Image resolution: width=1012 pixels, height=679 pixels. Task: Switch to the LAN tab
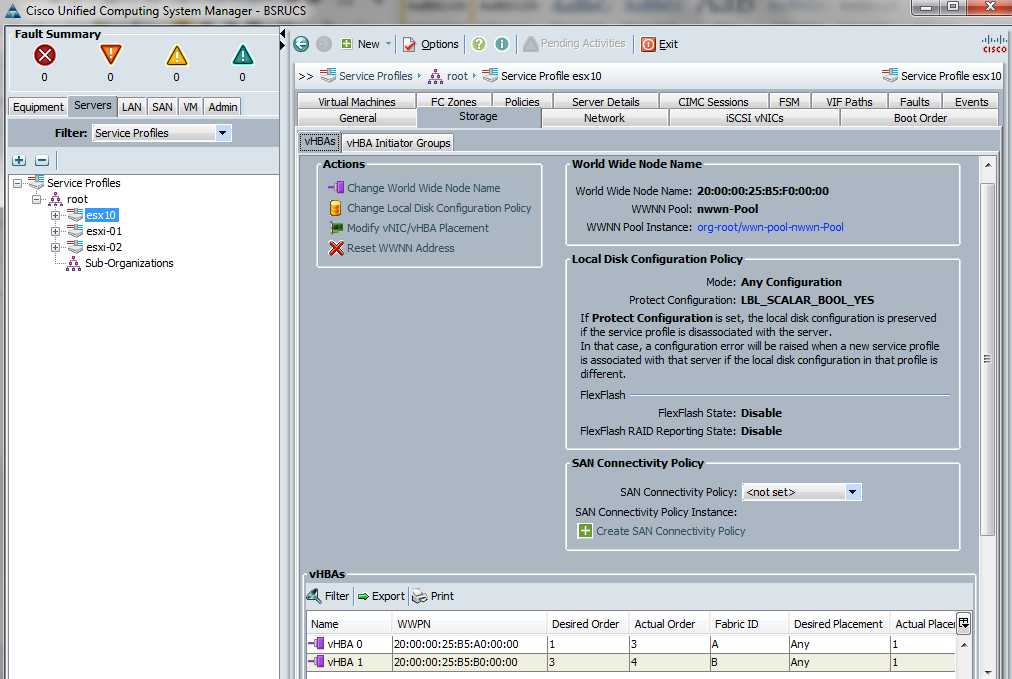tap(132, 107)
